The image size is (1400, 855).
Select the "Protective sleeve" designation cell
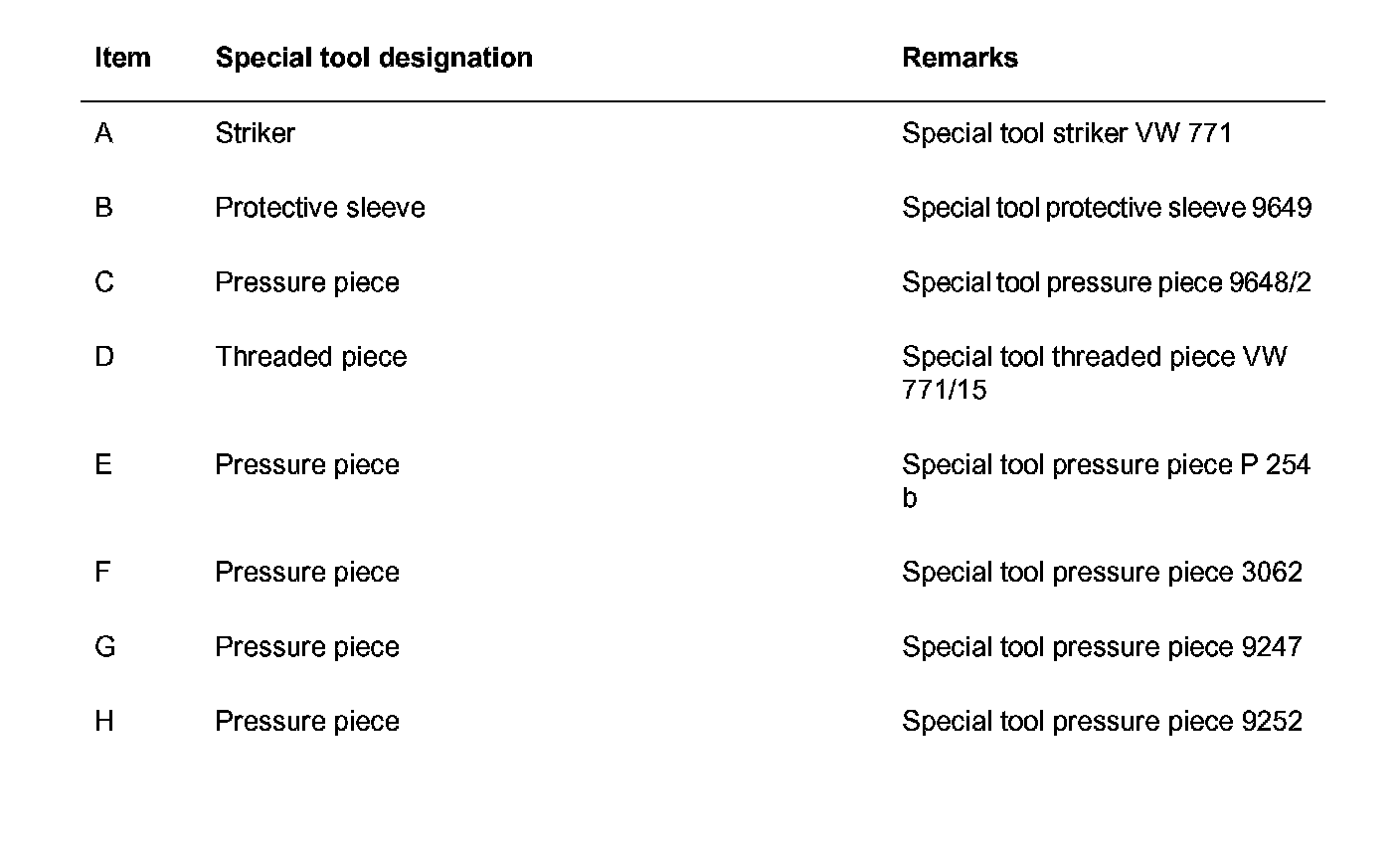pos(319,208)
